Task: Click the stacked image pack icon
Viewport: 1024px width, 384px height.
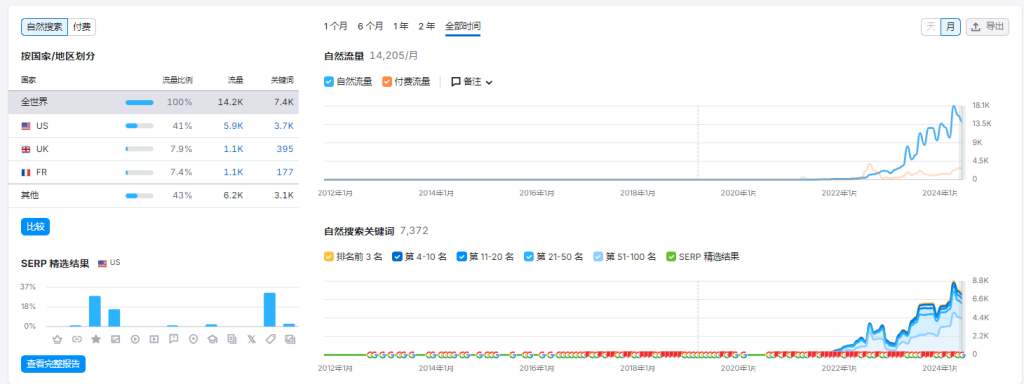Action: tap(289, 339)
